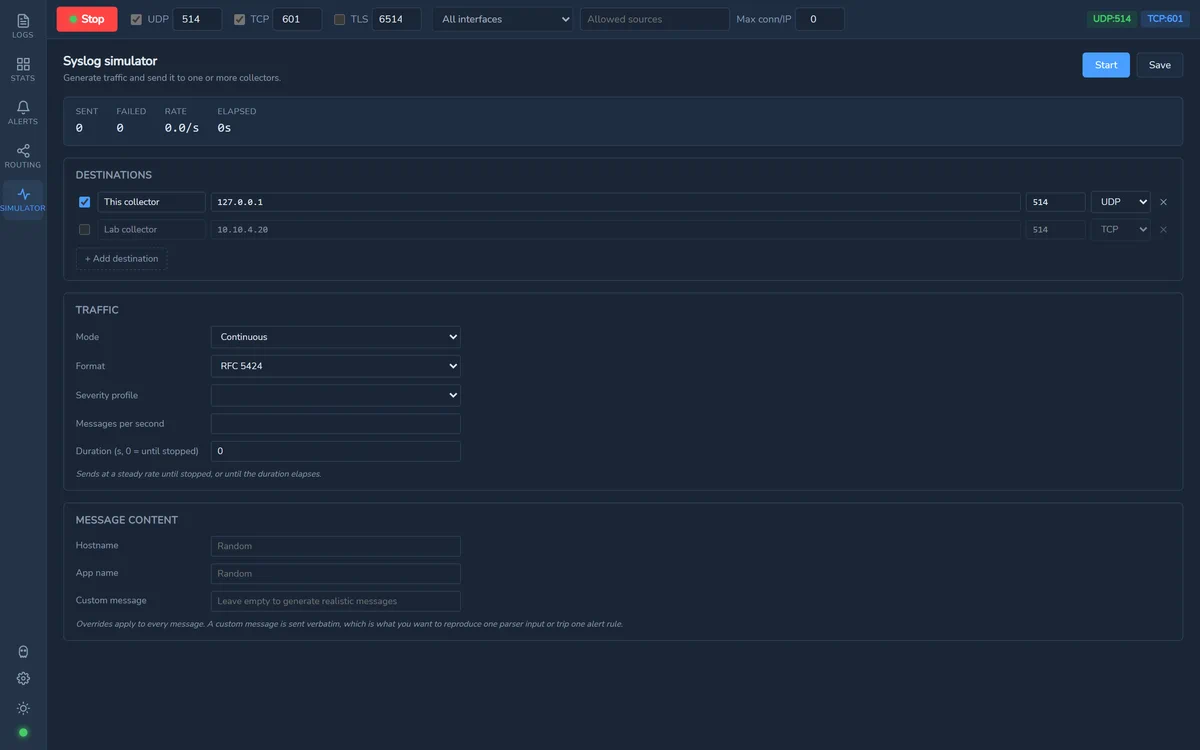Click the Allowed sources field
This screenshot has width=1200, height=750.
click(x=655, y=19)
